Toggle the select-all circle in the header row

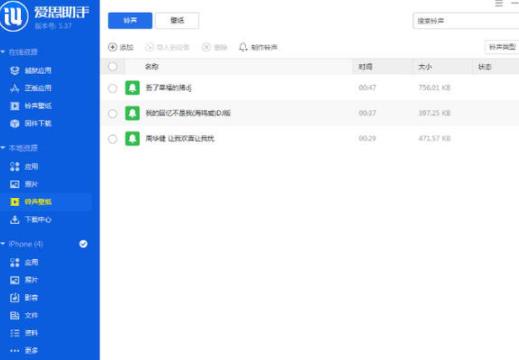[x=113, y=67]
